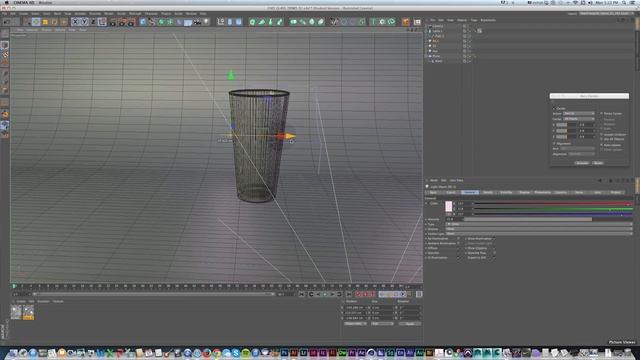Viewport: 640px width, 360px height.
Task: Toggle the Points Center checkbox
Action: click(602, 113)
